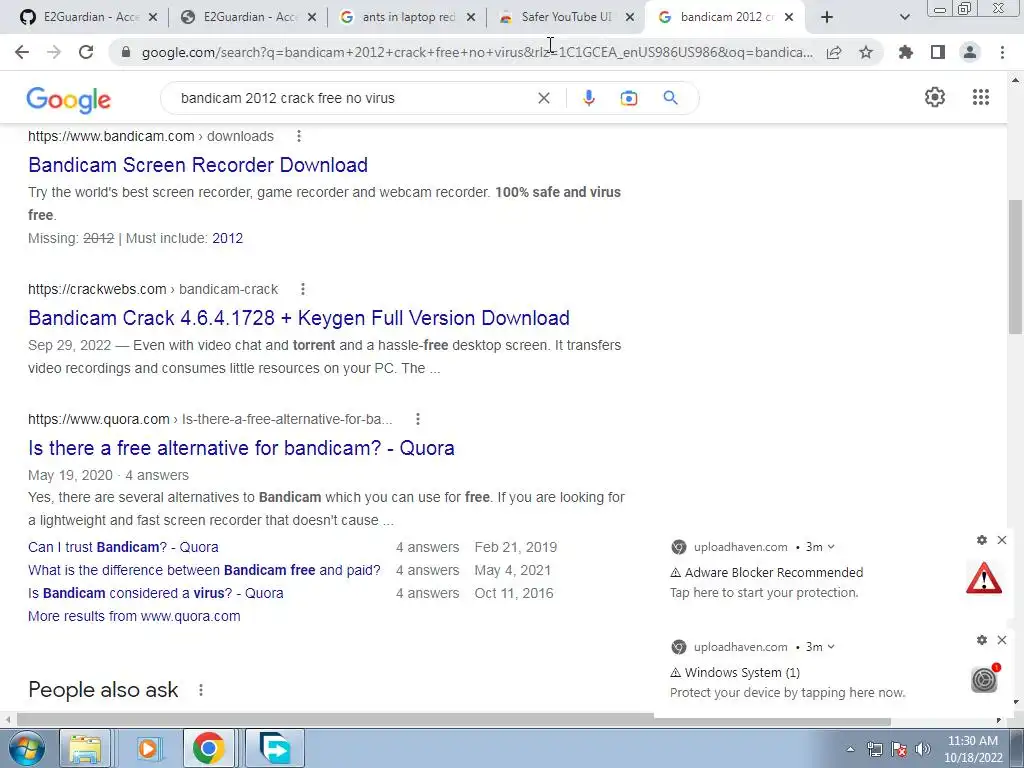Open the Google apps grid

(x=981, y=97)
